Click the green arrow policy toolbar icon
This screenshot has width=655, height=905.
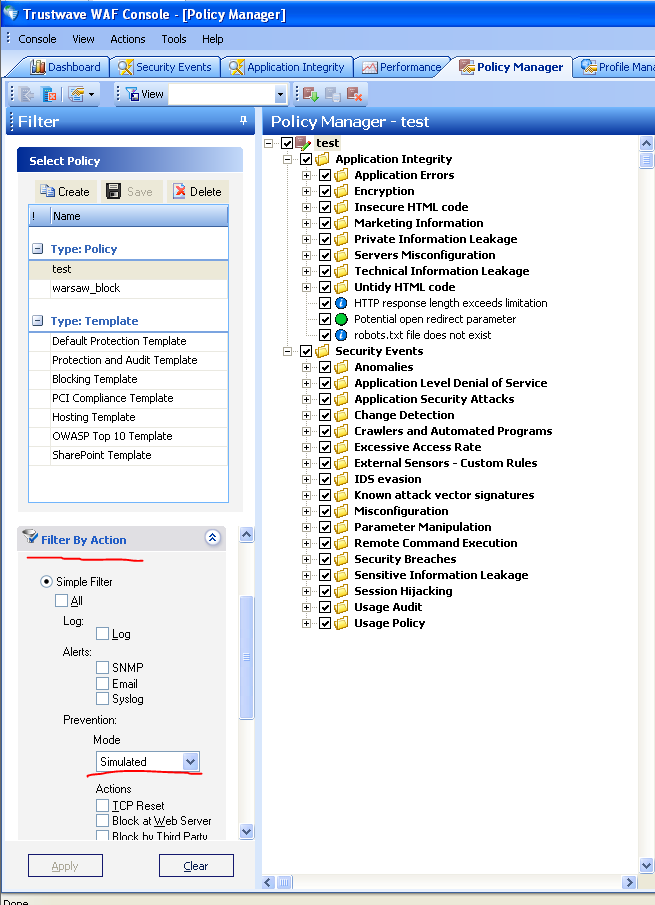(x=309, y=94)
